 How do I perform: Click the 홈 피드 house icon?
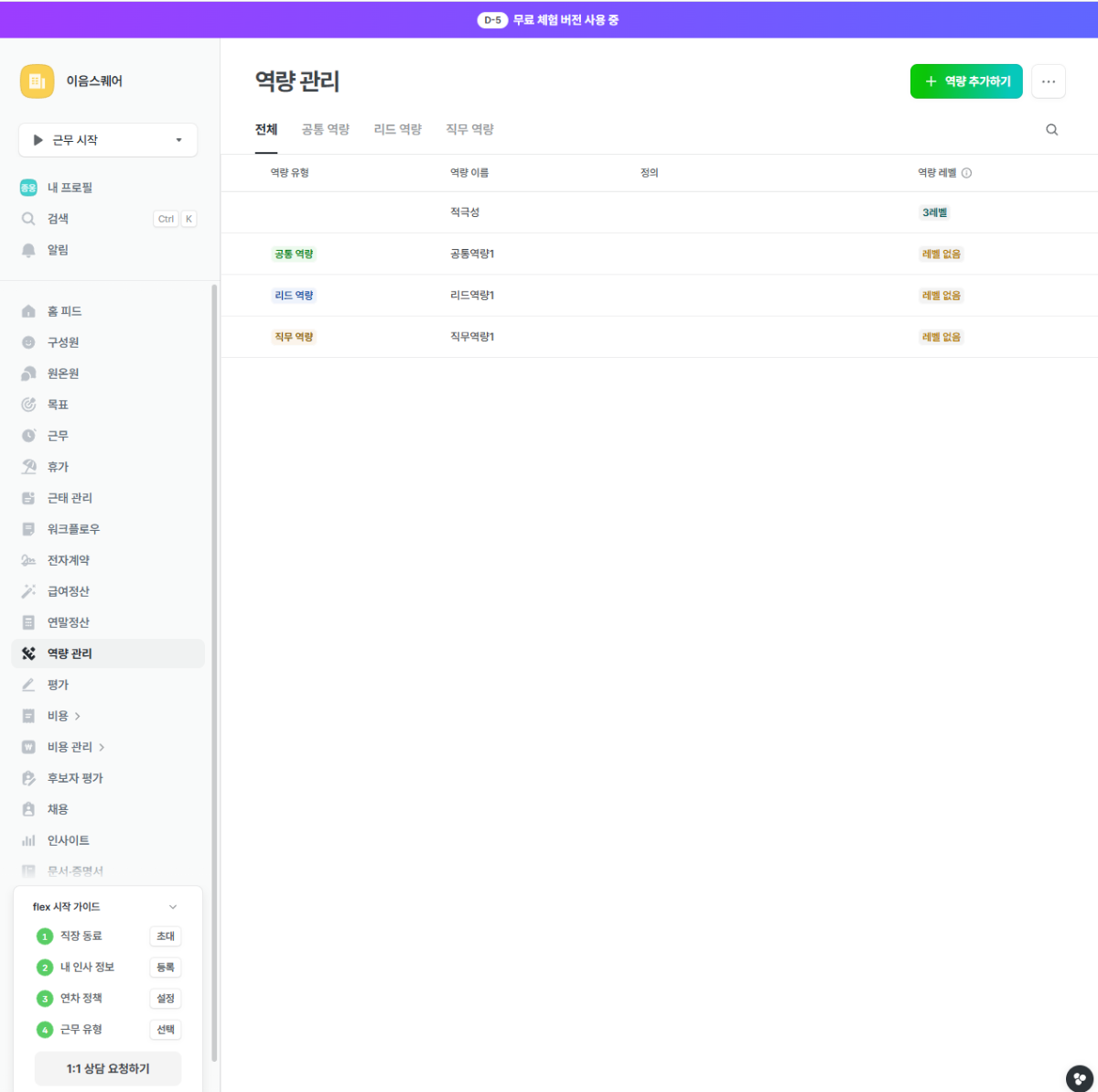coord(28,311)
